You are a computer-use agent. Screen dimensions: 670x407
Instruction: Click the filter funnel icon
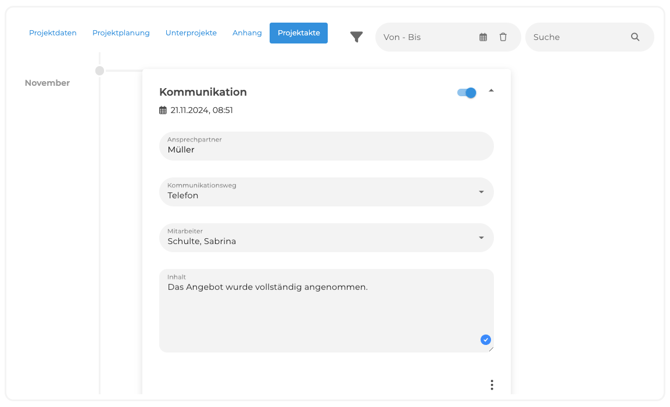click(x=356, y=37)
